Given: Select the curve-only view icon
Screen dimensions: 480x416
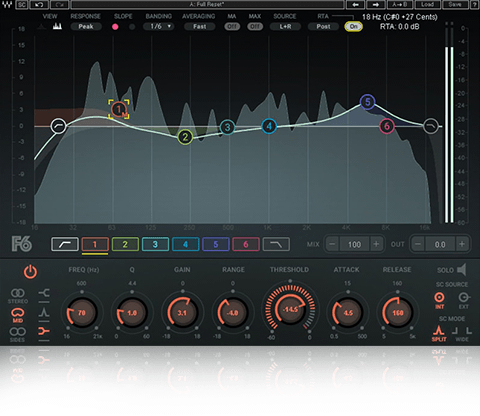Looking at the screenshot, I should (42, 27).
